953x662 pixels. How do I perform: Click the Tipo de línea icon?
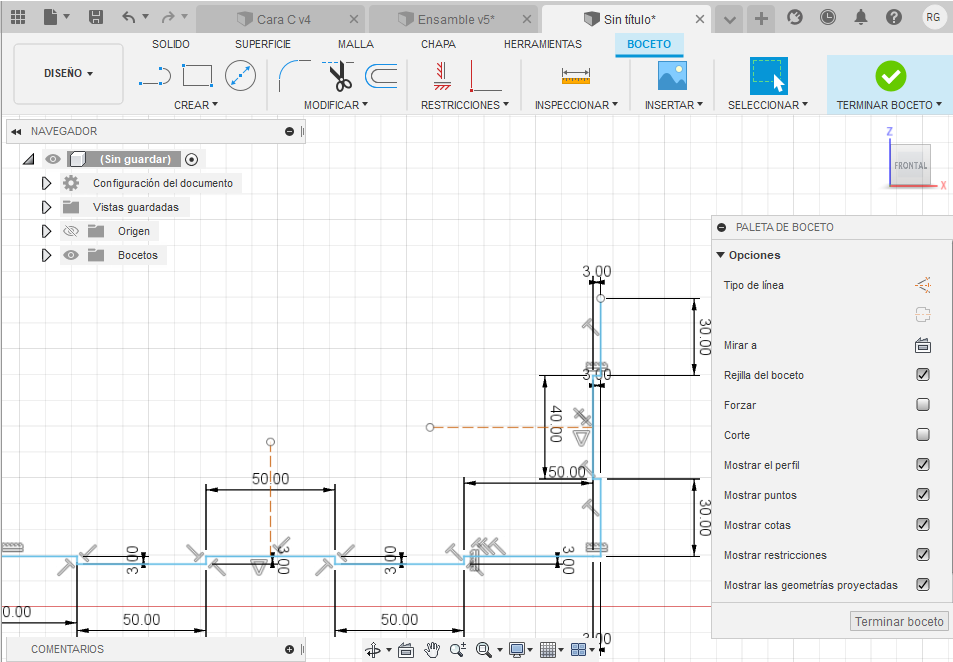[x=923, y=285]
